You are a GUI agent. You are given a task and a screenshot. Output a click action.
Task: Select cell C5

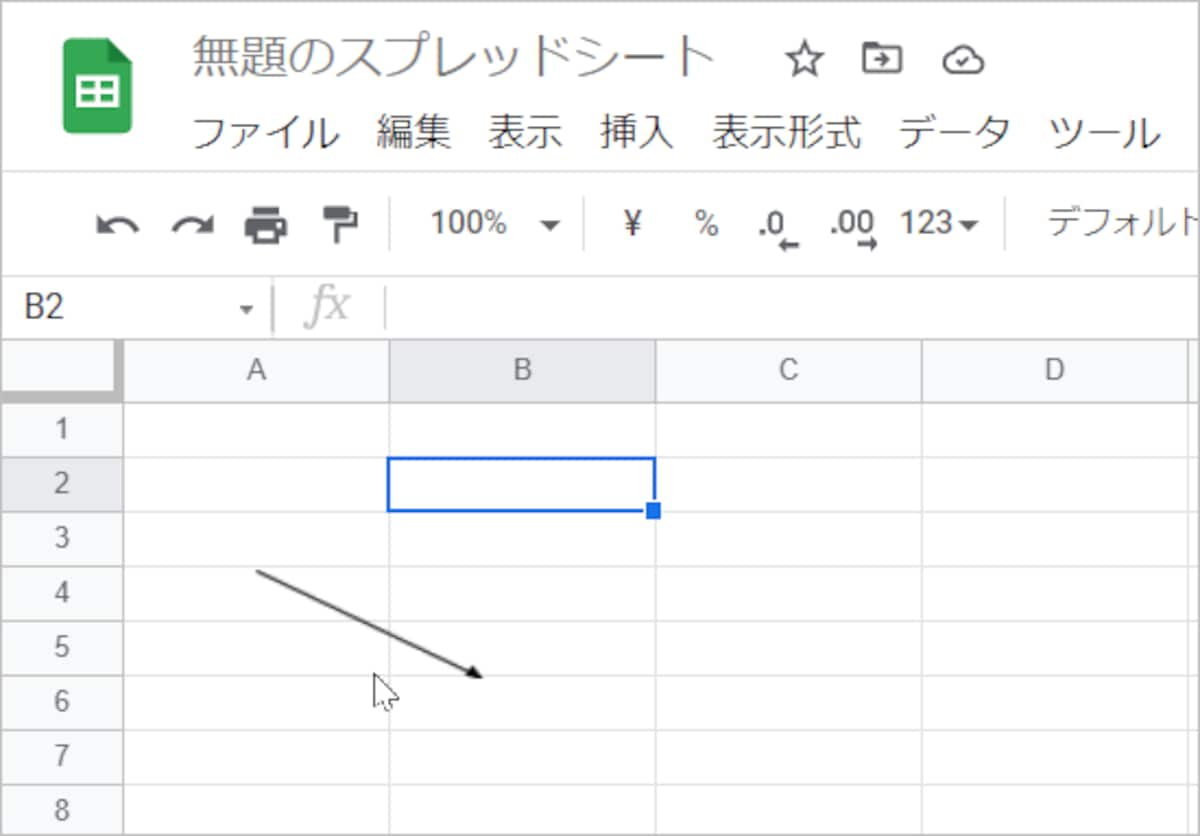point(788,648)
